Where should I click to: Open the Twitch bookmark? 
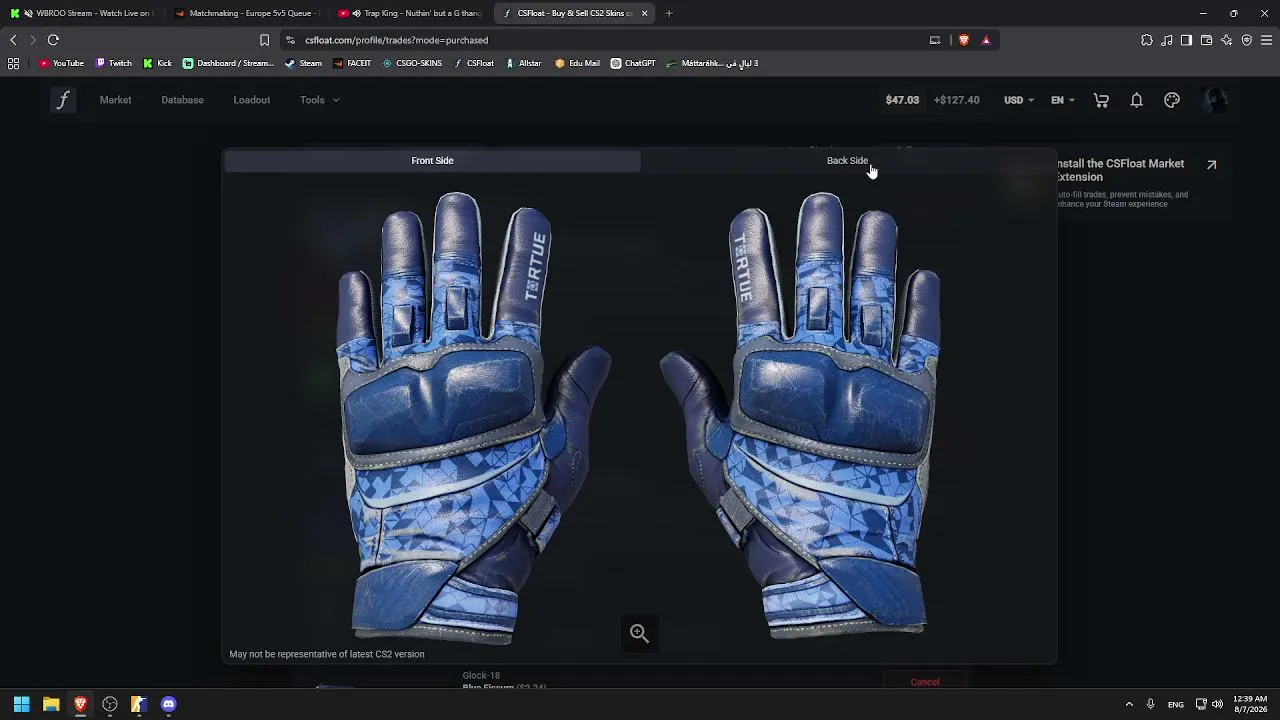[x=113, y=63]
